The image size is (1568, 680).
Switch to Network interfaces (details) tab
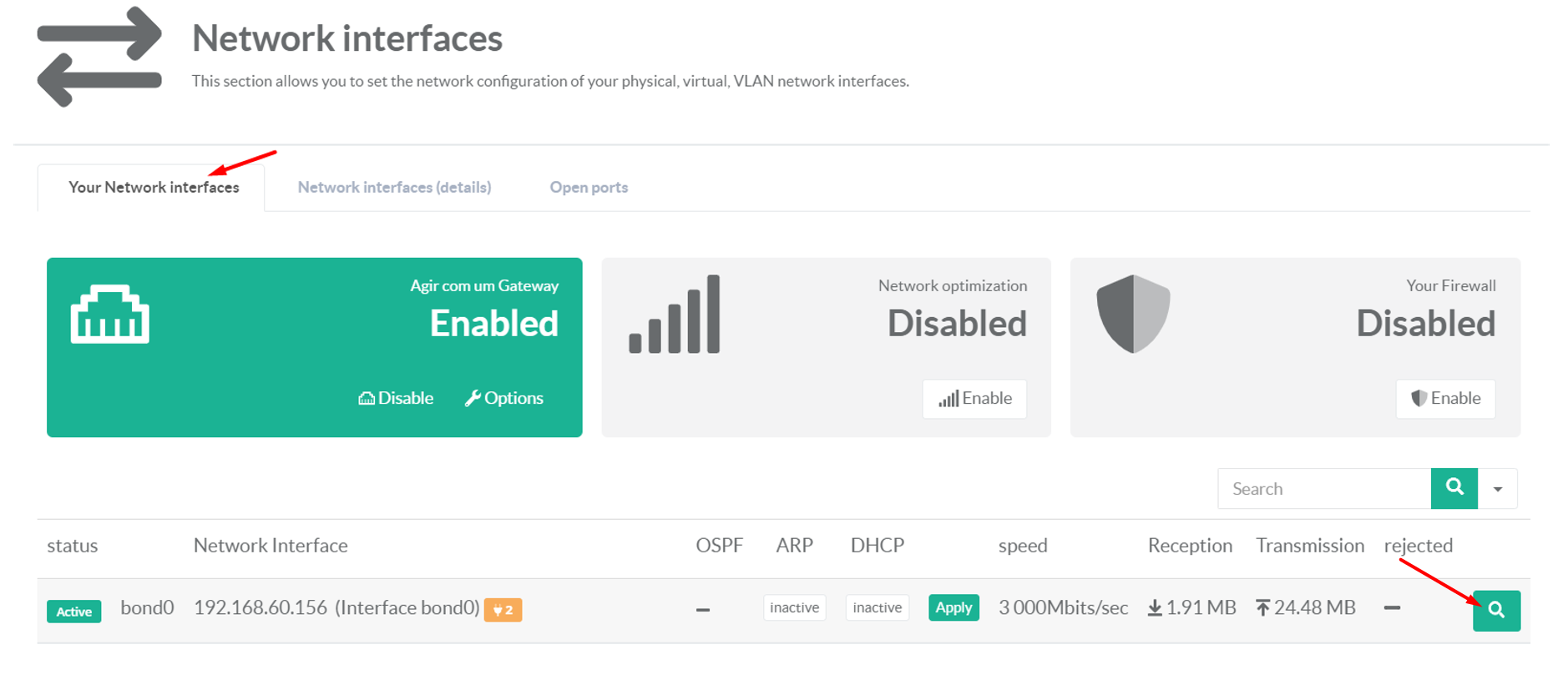[394, 187]
